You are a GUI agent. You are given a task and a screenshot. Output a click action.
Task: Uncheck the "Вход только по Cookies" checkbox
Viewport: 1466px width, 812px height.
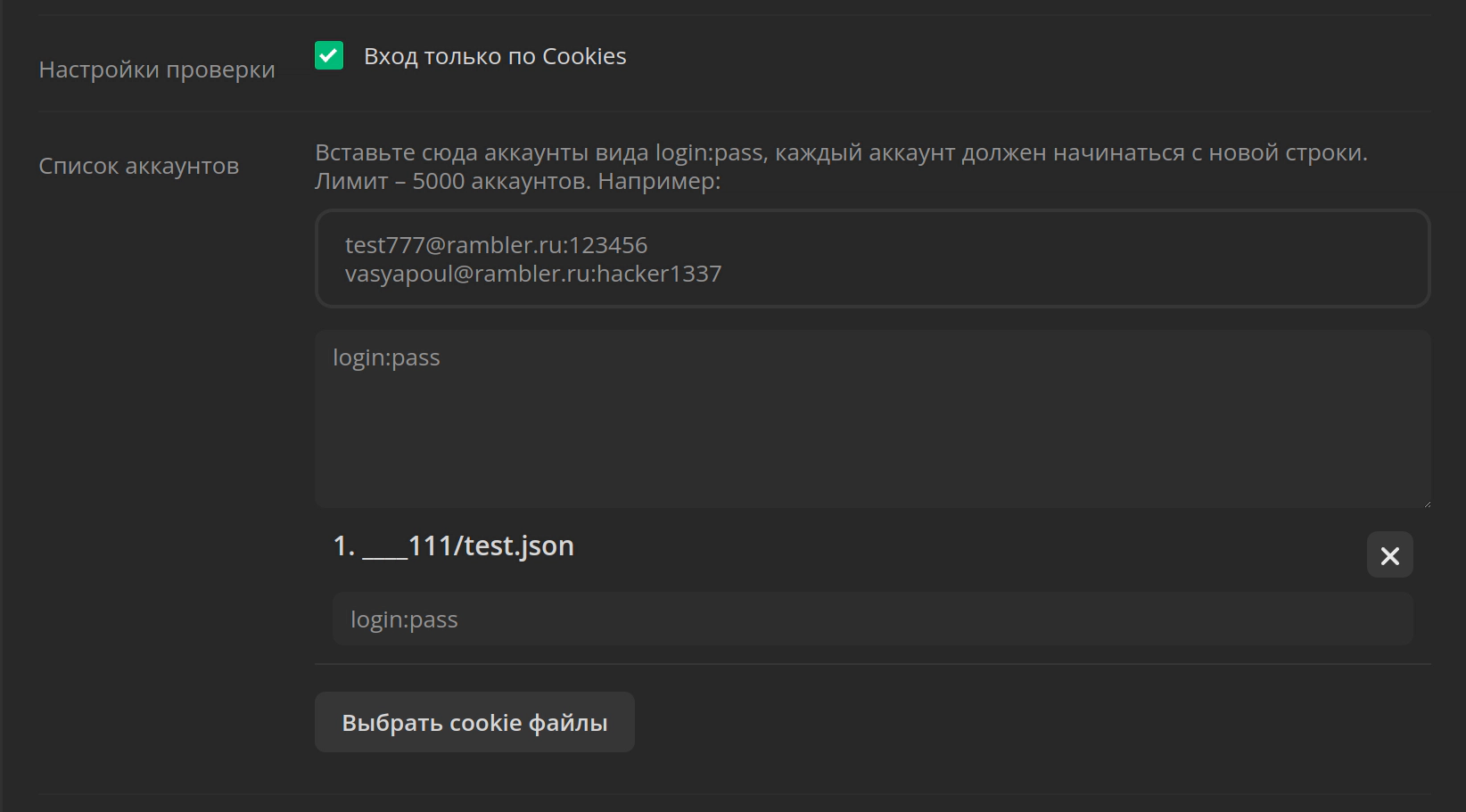point(329,56)
